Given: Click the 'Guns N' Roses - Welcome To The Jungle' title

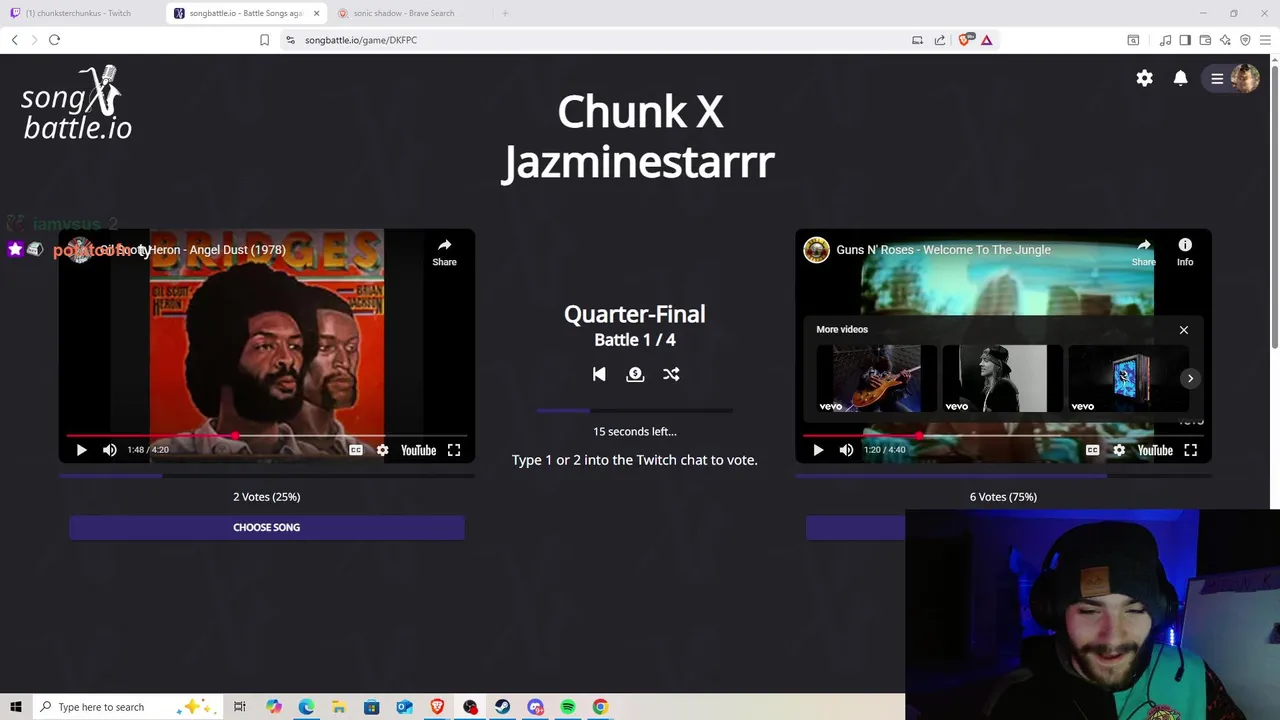Looking at the screenshot, I should [943, 250].
